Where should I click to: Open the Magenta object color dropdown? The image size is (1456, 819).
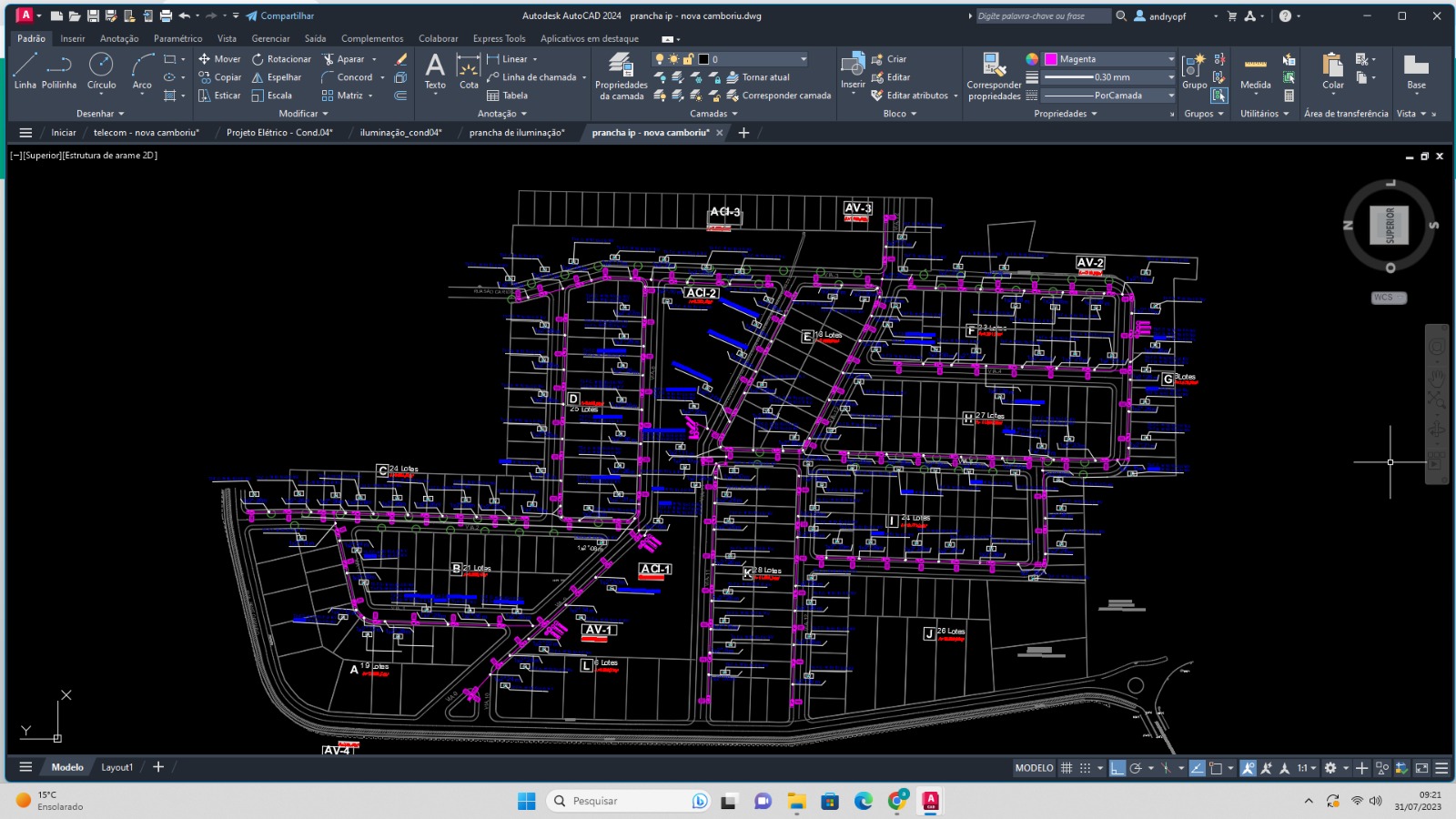coord(1170,59)
